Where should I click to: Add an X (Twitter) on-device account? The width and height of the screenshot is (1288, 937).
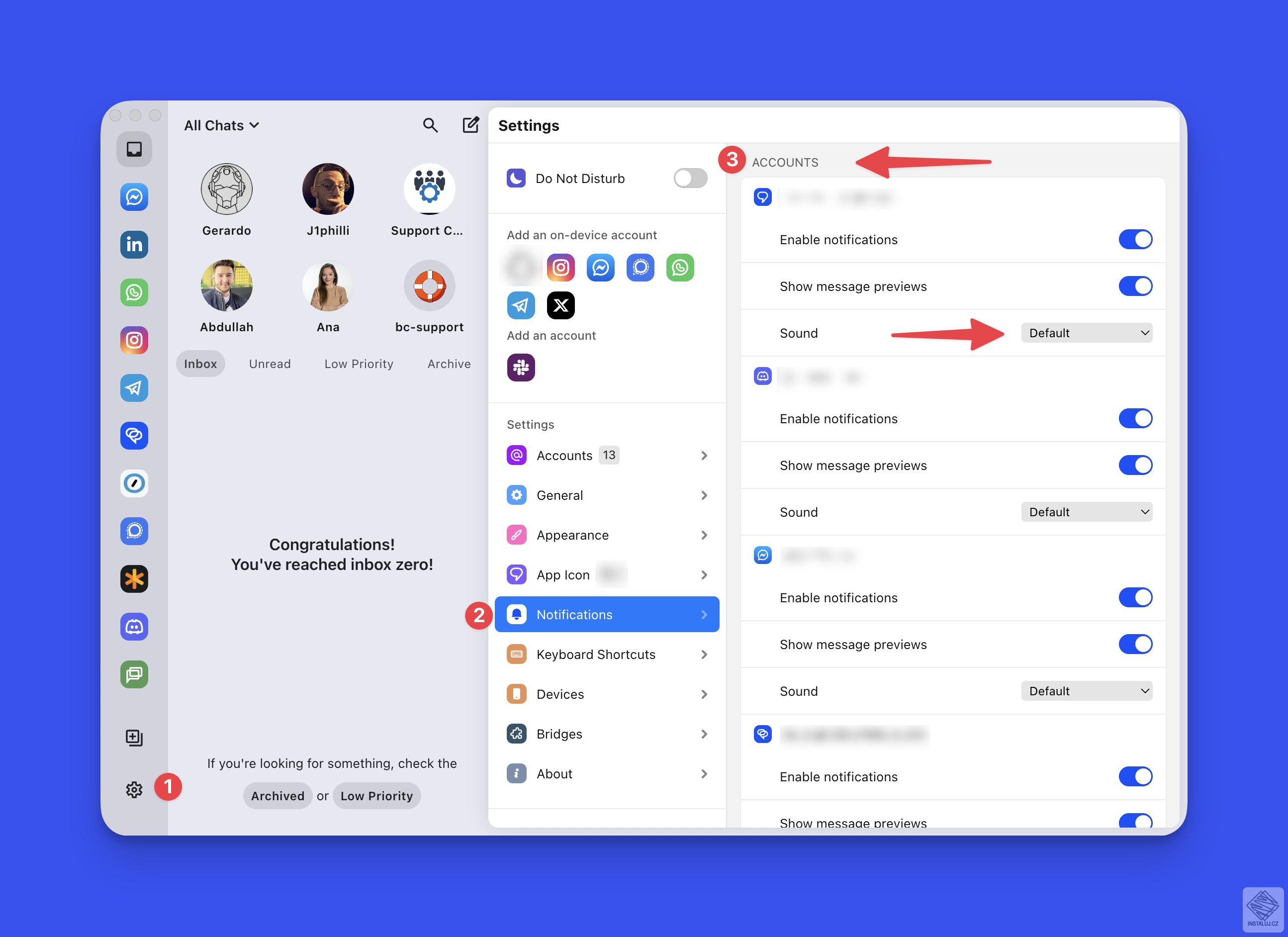point(560,305)
